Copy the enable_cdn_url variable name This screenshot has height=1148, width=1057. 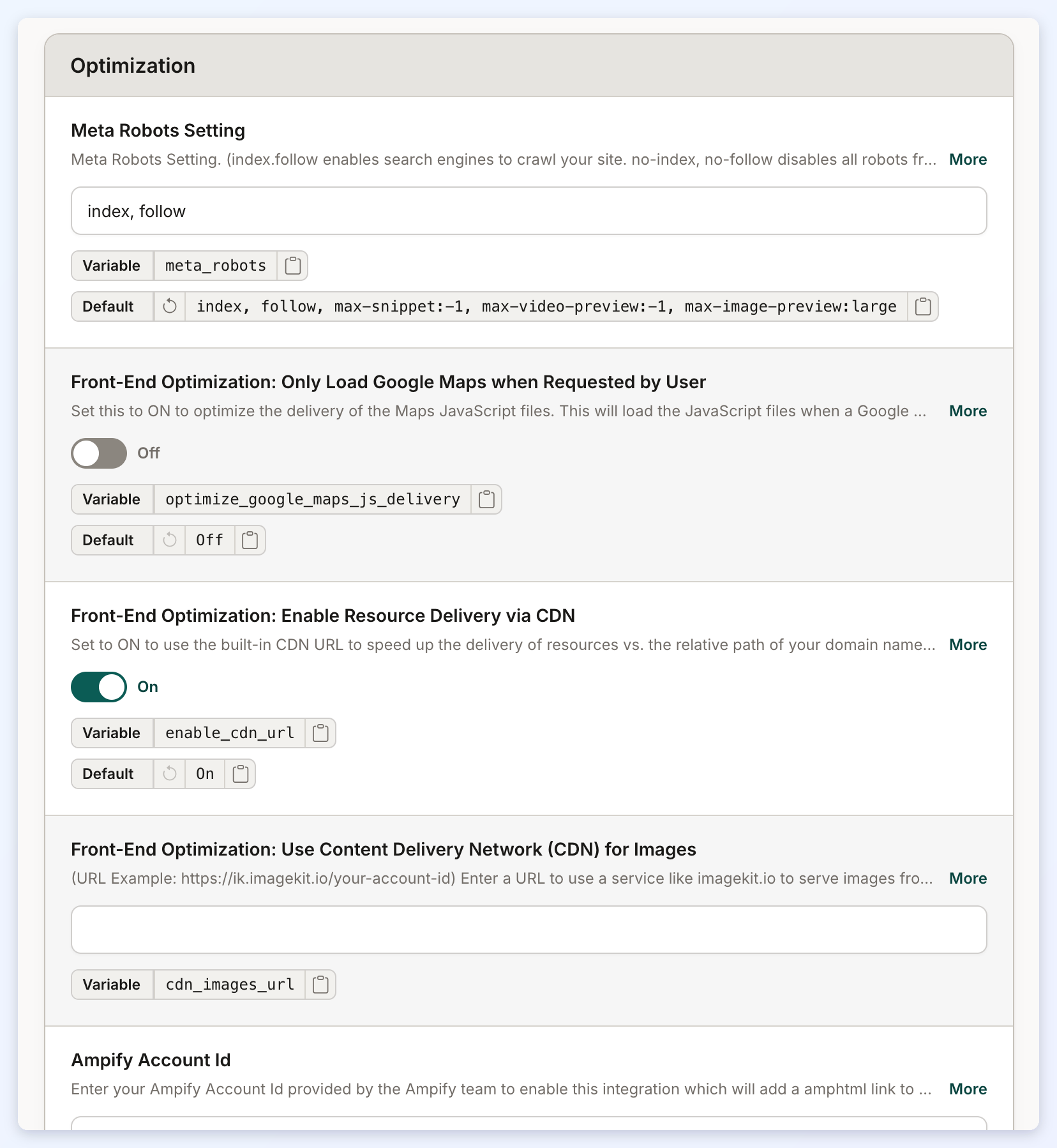[321, 733]
